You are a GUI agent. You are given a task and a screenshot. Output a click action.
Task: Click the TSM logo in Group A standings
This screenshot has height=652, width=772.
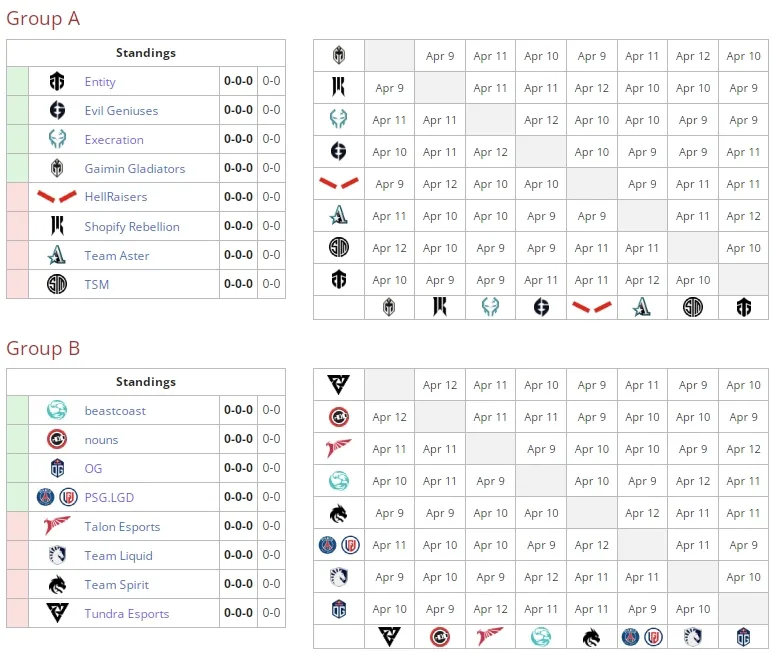pos(57,284)
